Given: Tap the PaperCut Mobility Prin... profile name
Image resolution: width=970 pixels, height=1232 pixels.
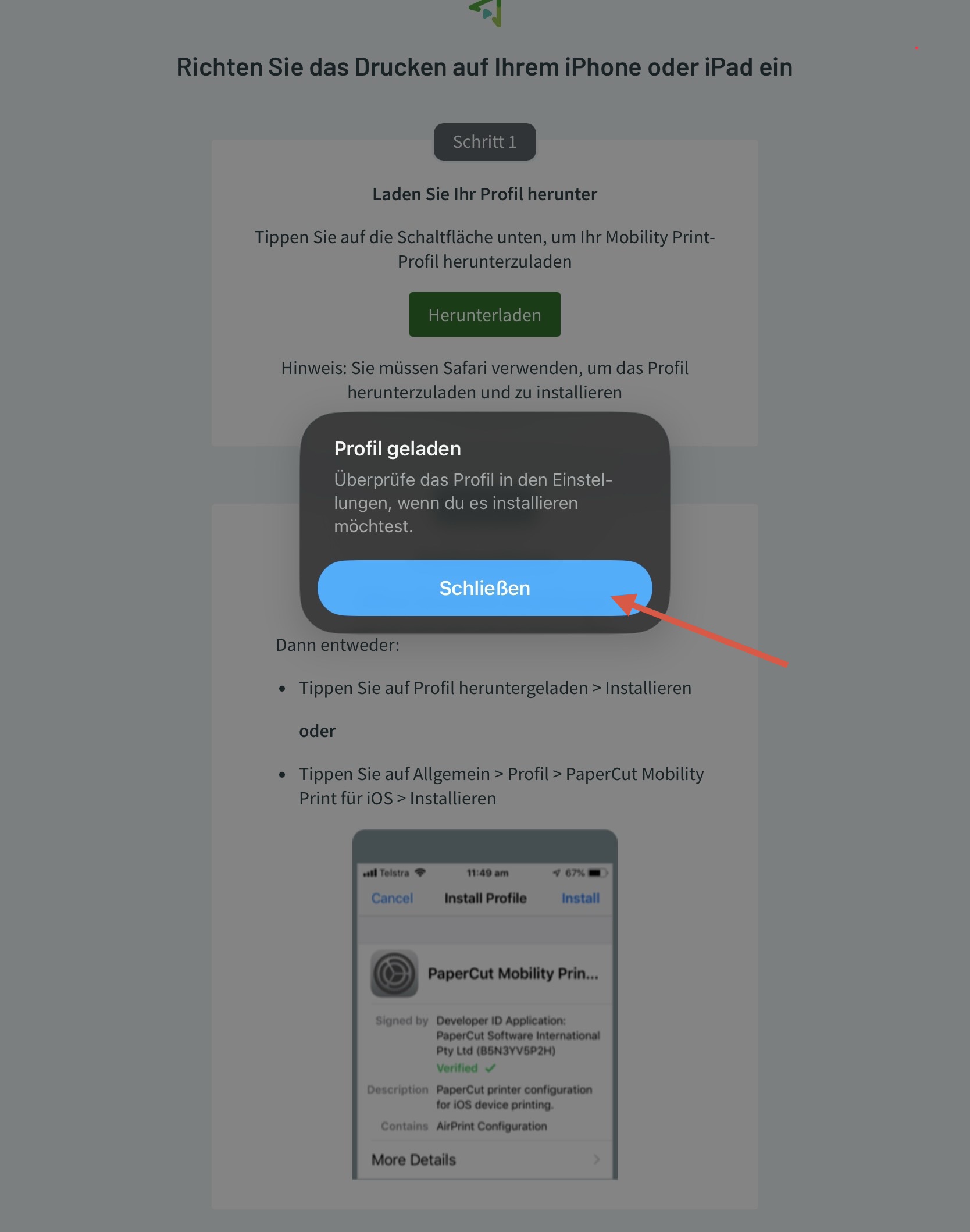Looking at the screenshot, I should 513,974.
